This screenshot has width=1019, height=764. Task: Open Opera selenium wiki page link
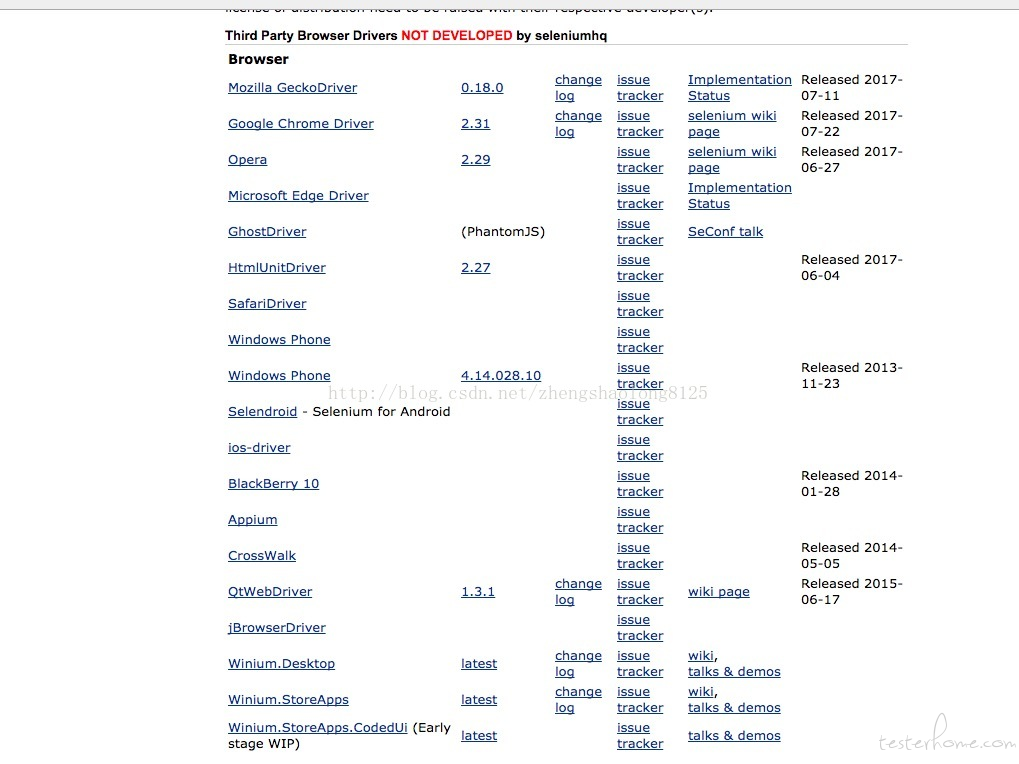(x=732, y=160)
